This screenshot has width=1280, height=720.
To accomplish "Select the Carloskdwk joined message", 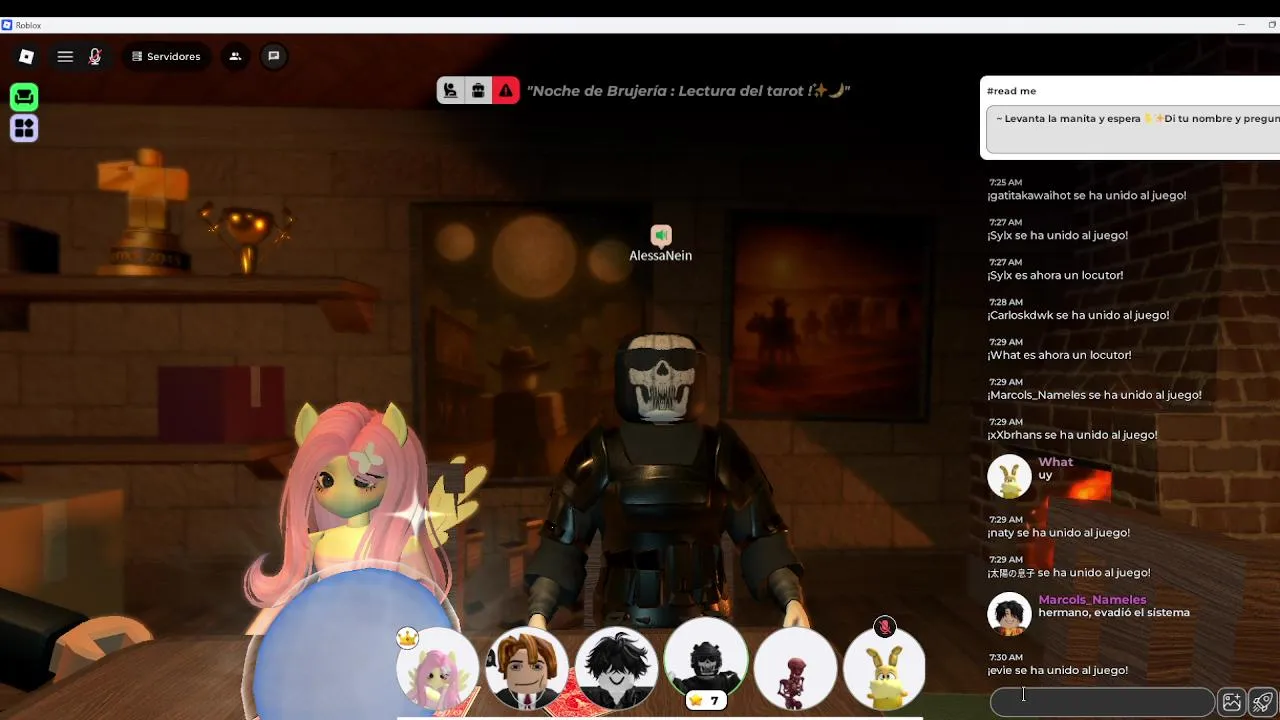I will tap(1078, 316).
